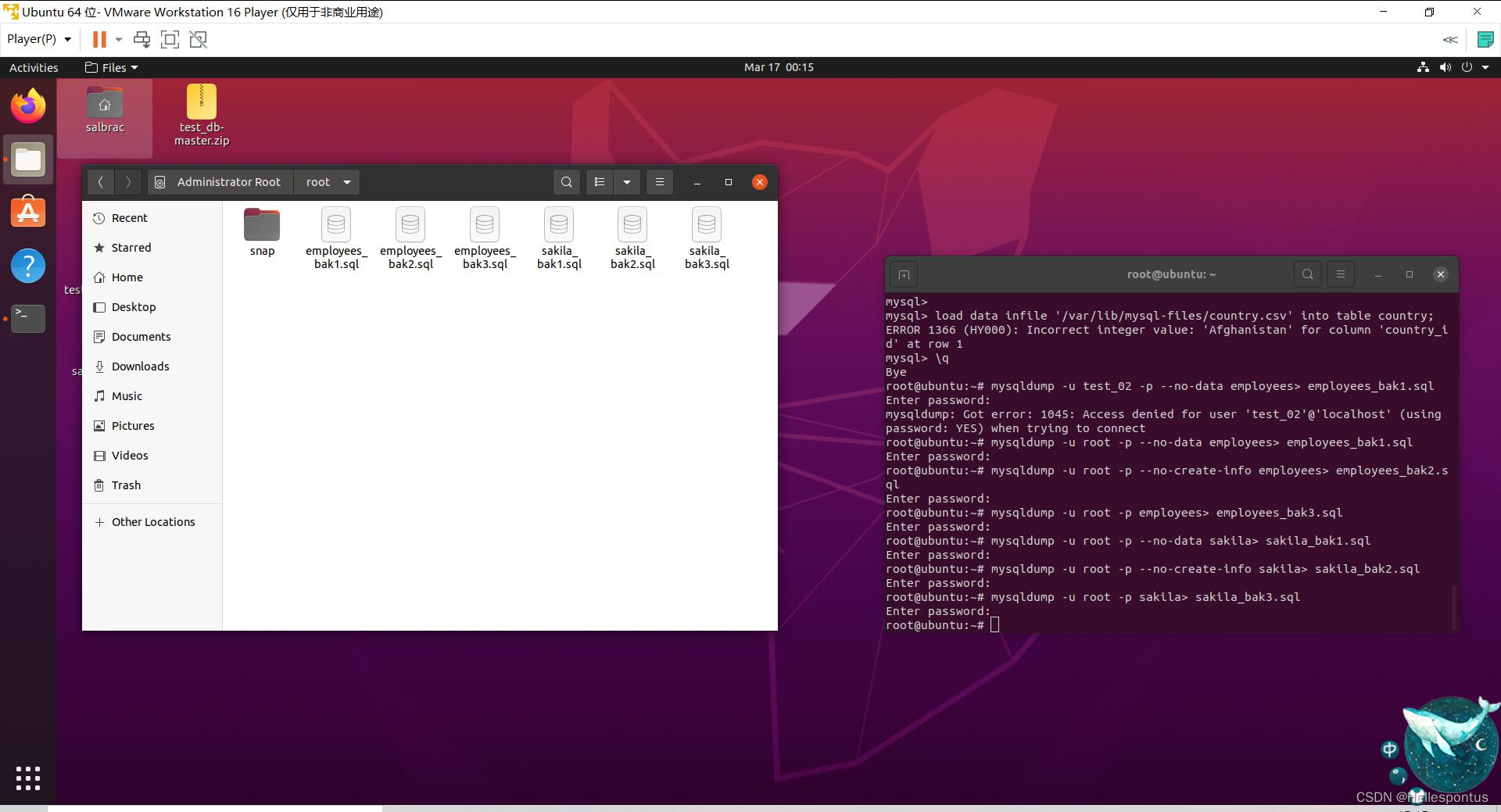The image size is (1501, 812).
Task: Open the hamburger menu in the file manager
Action: pos(659,181)
